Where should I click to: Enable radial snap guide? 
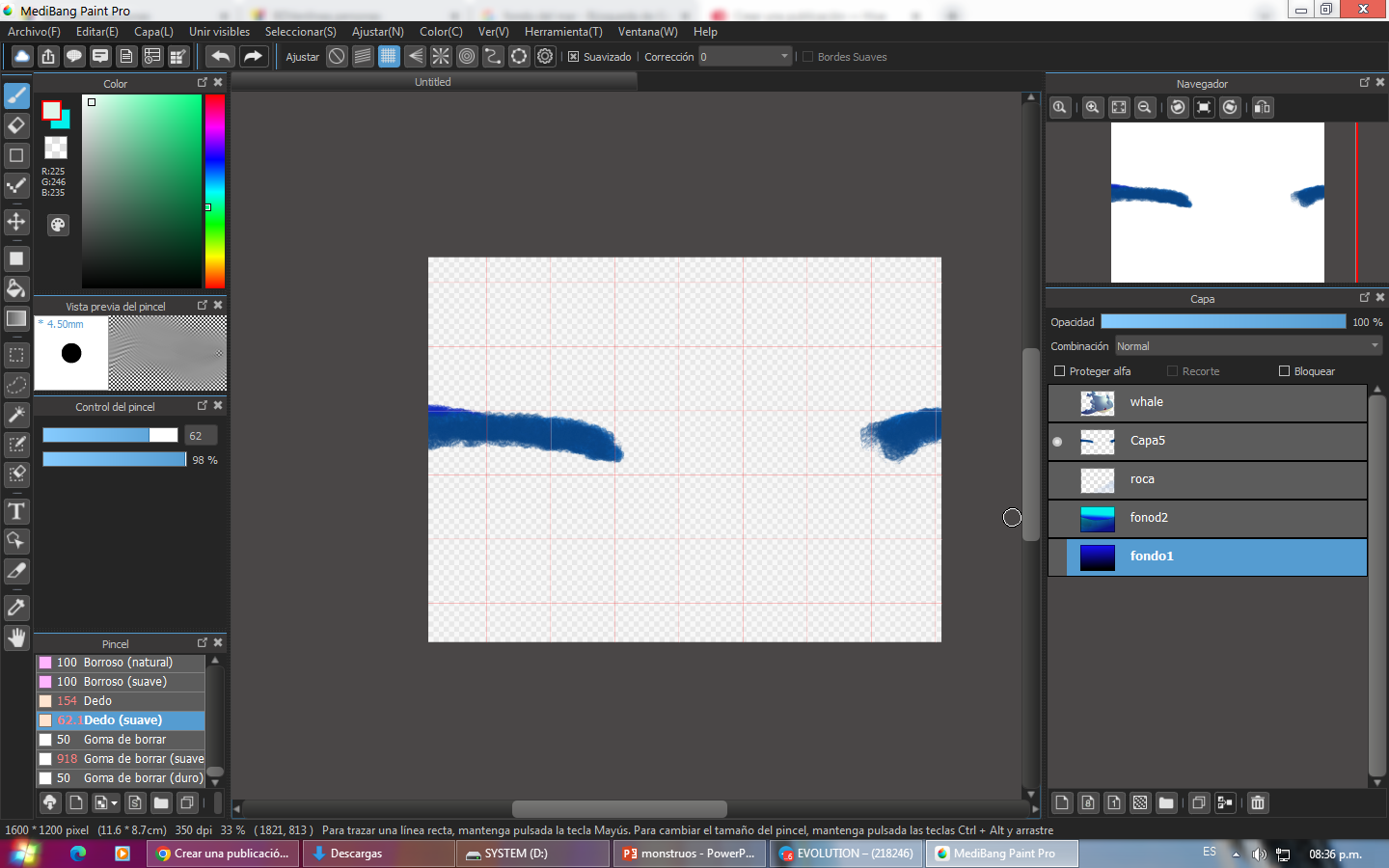441,56
